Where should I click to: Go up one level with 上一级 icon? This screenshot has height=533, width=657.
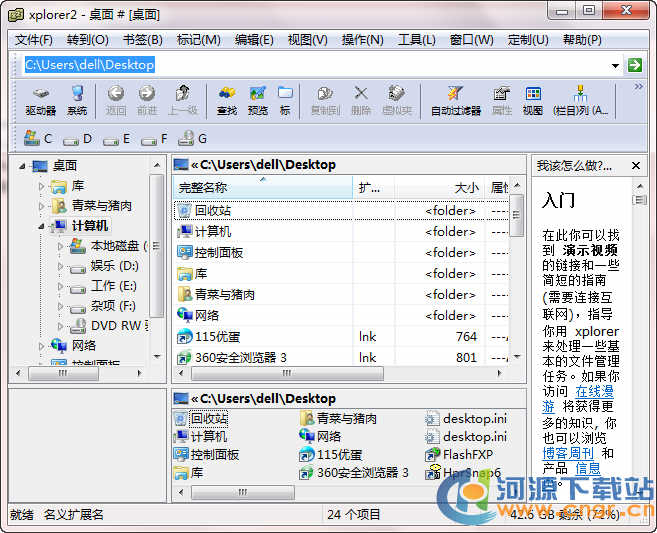point(183,101)
